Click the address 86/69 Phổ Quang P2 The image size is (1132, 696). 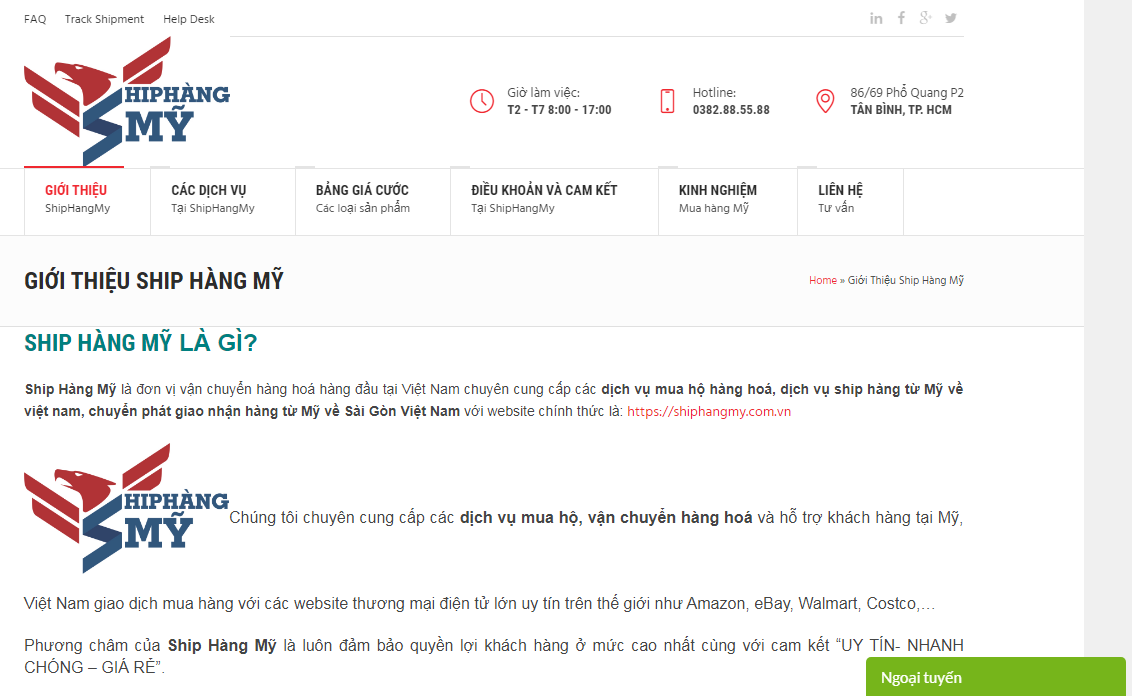(907, 92)
